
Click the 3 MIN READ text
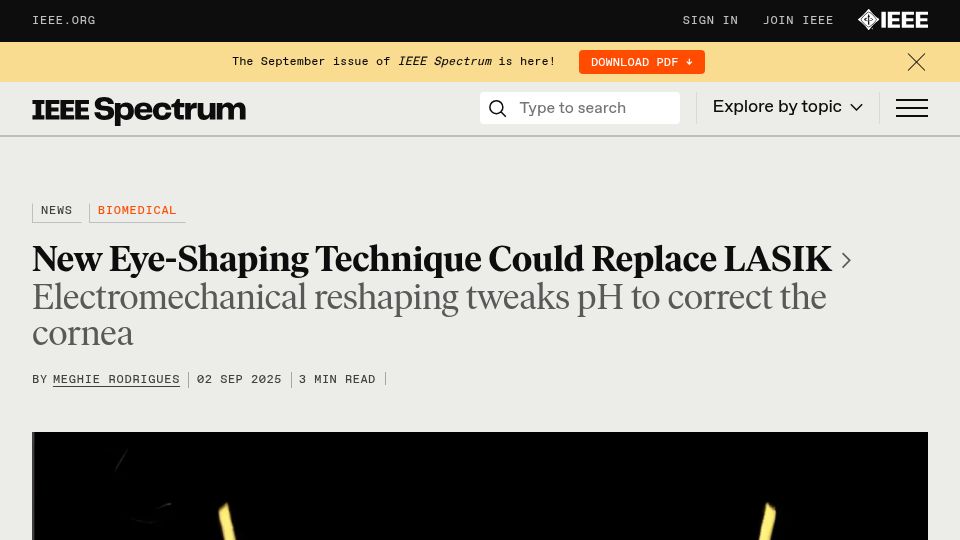(337, 380)
